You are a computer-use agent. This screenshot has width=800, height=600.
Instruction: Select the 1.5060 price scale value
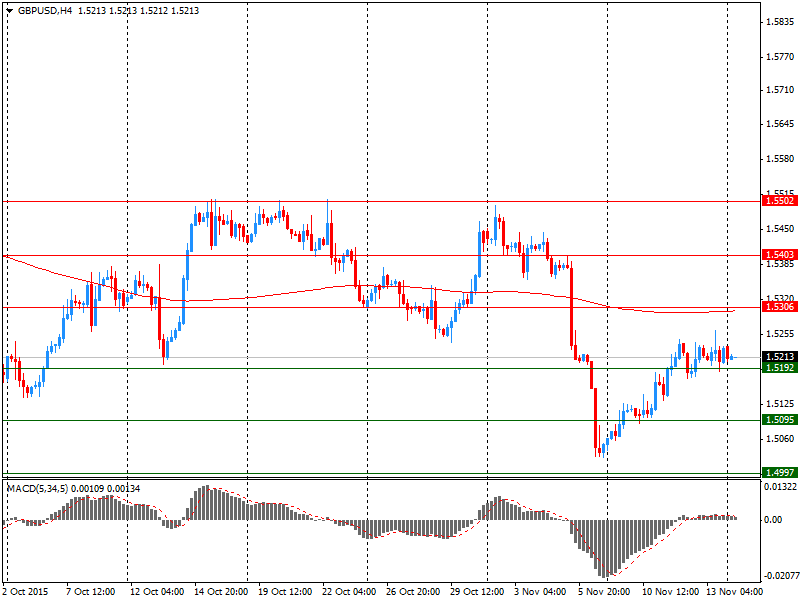coord(781,438)
